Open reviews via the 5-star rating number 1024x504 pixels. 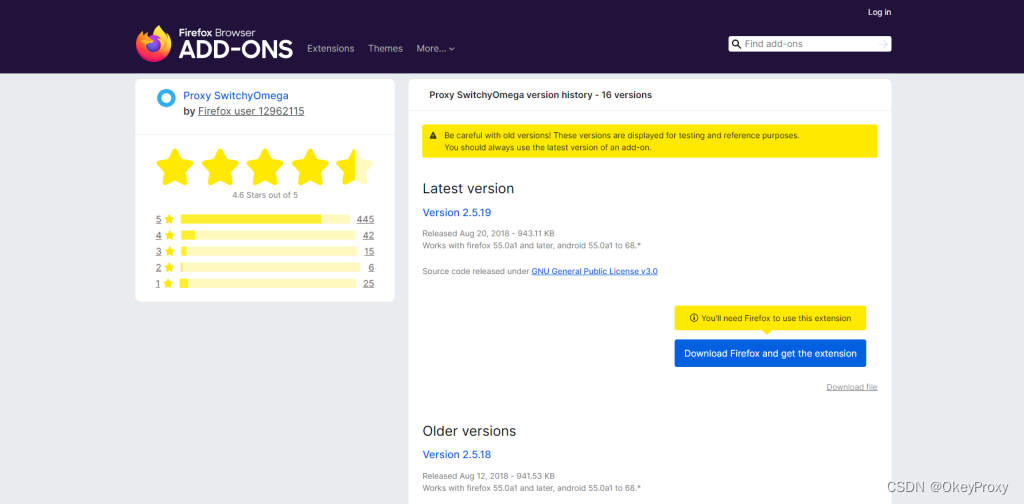(x=159, y=219)
